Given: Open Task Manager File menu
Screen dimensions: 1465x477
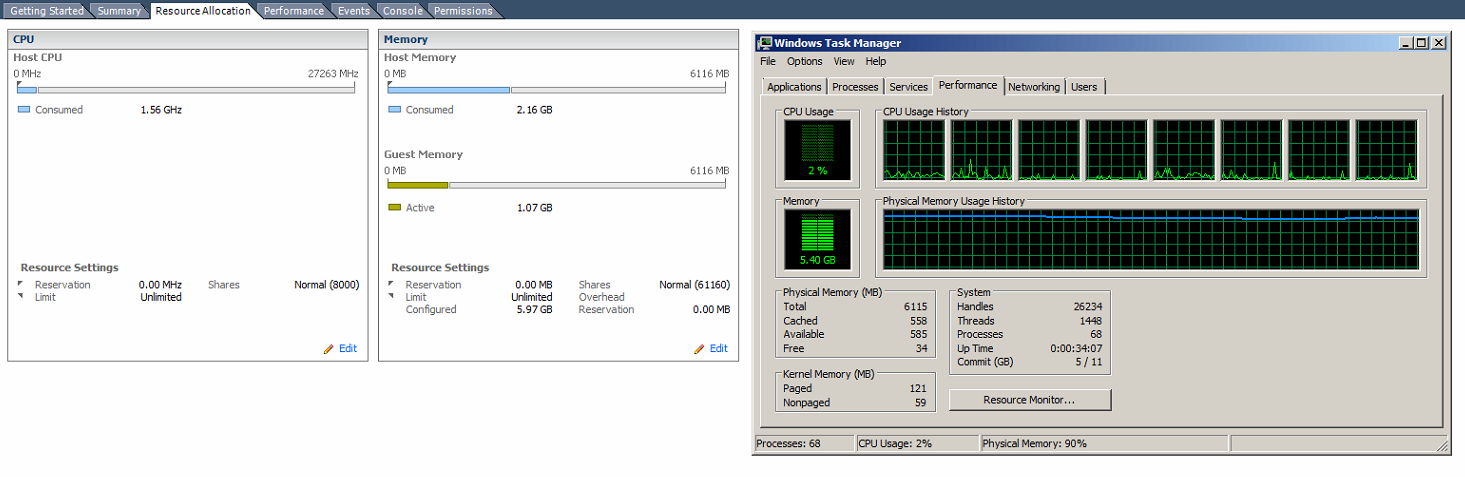Looking at the screenshot, I should coord(768,62).
